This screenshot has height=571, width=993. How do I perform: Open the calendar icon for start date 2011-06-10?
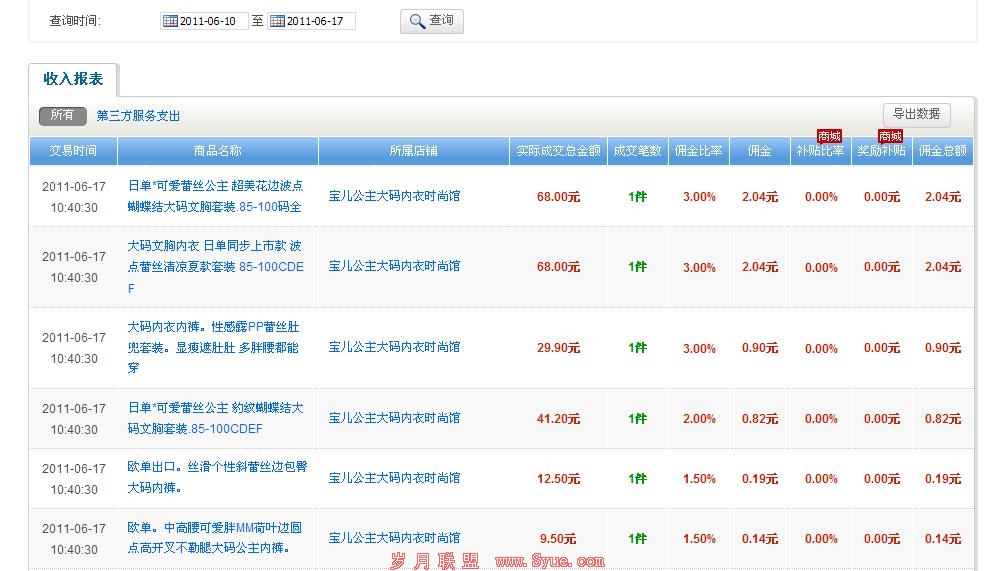tap(170, 21)
